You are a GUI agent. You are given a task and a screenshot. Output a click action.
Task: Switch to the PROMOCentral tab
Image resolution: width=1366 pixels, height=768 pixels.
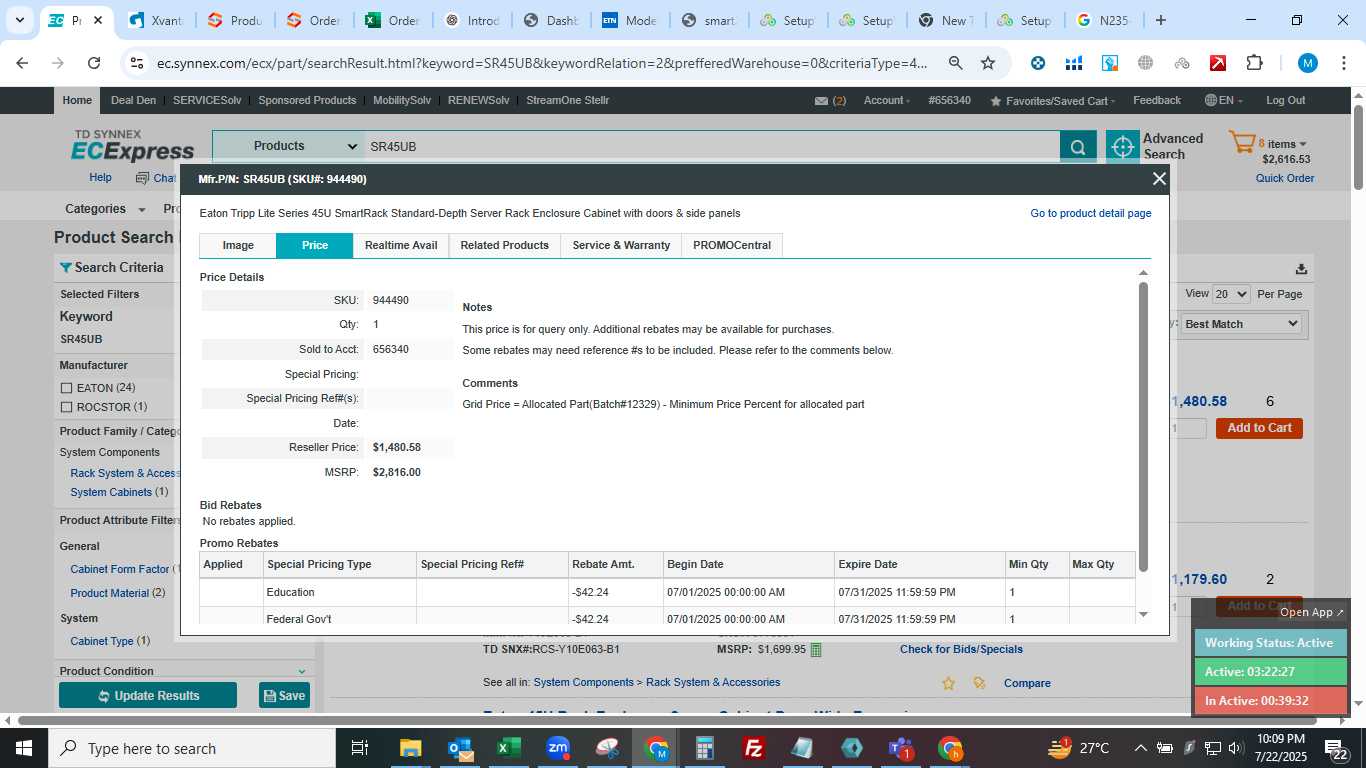coord(732,245)
